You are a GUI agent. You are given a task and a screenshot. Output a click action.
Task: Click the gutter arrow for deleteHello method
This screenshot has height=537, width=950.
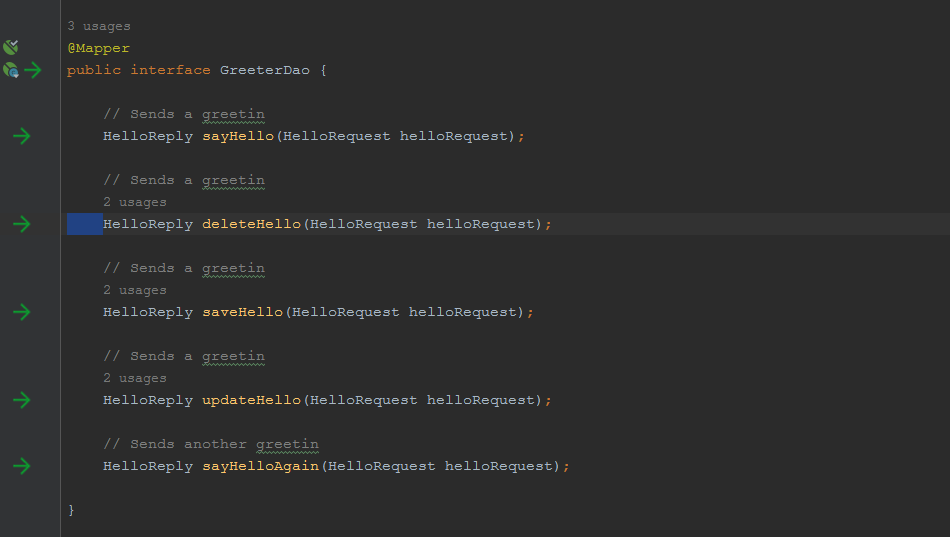click(x=22, y=224)
